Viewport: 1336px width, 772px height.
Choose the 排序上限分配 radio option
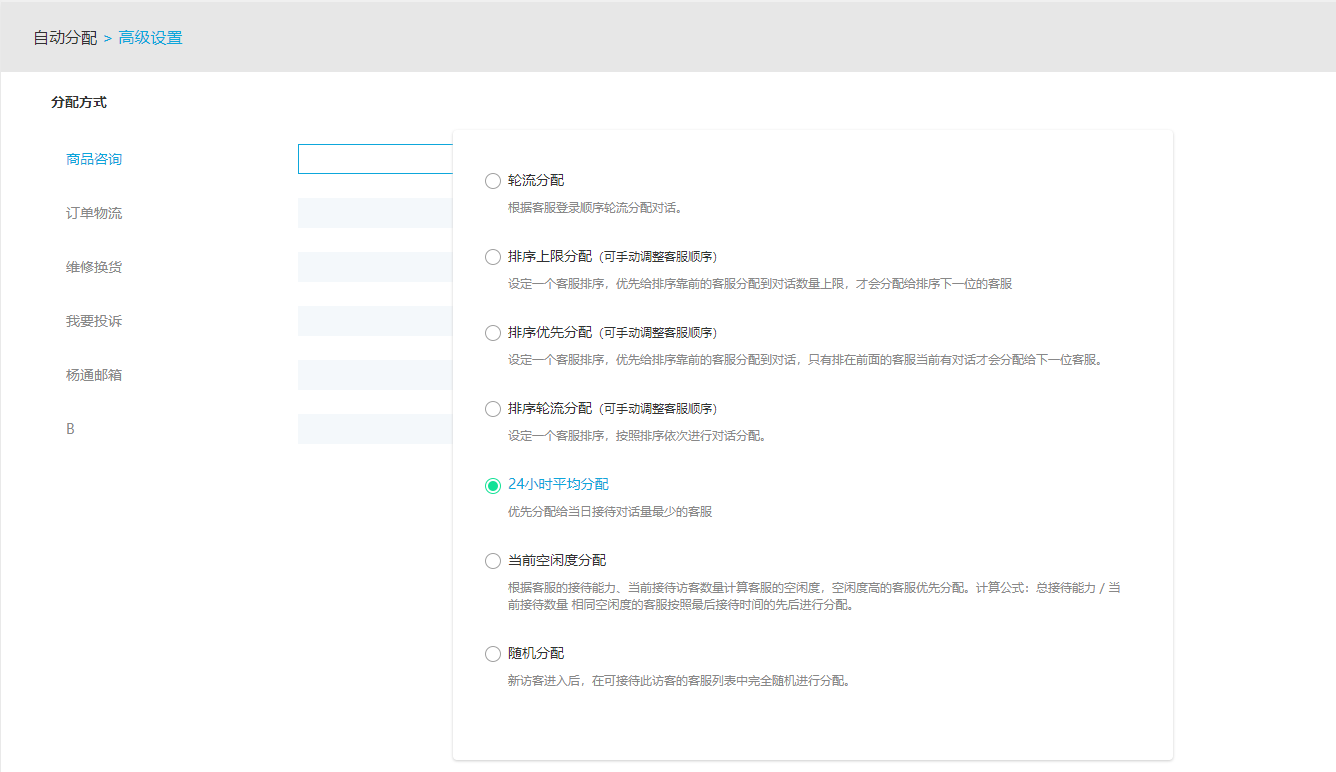(x=492, y=257)
